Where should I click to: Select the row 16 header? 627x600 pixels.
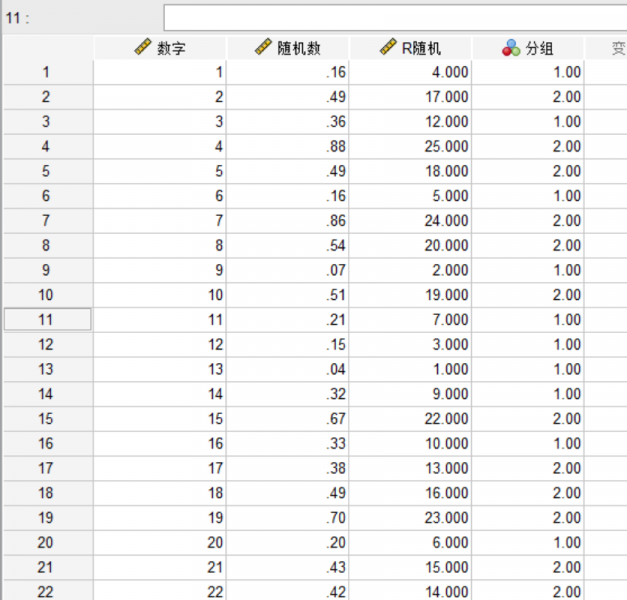(47, 444)
